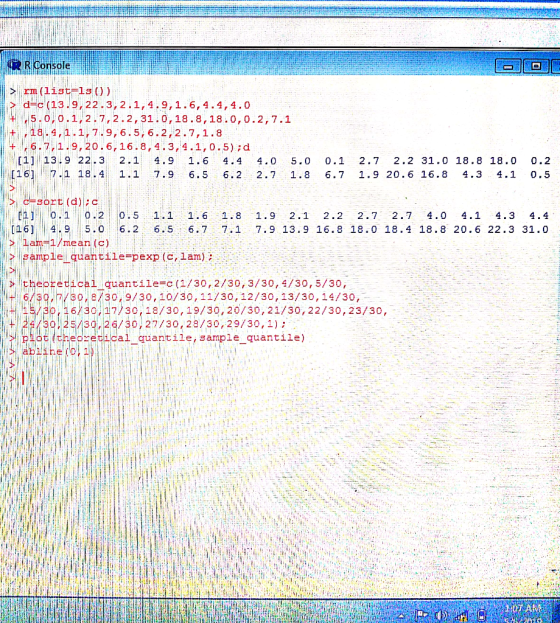560x623 pixels.
Task: Click the continuation line starting ',5.0,0.1,2.7'
Action: click(157, 119)
